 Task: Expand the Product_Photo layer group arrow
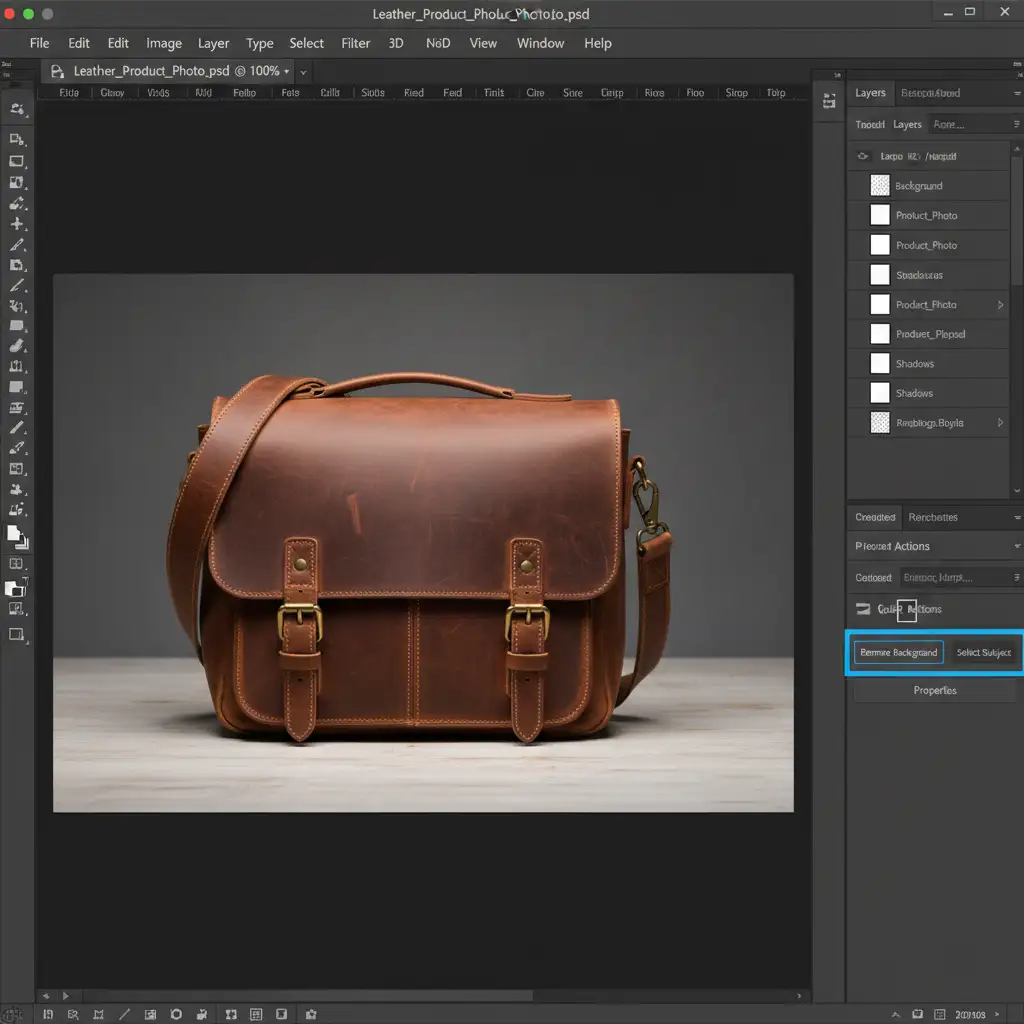(x=1001, y=305)
